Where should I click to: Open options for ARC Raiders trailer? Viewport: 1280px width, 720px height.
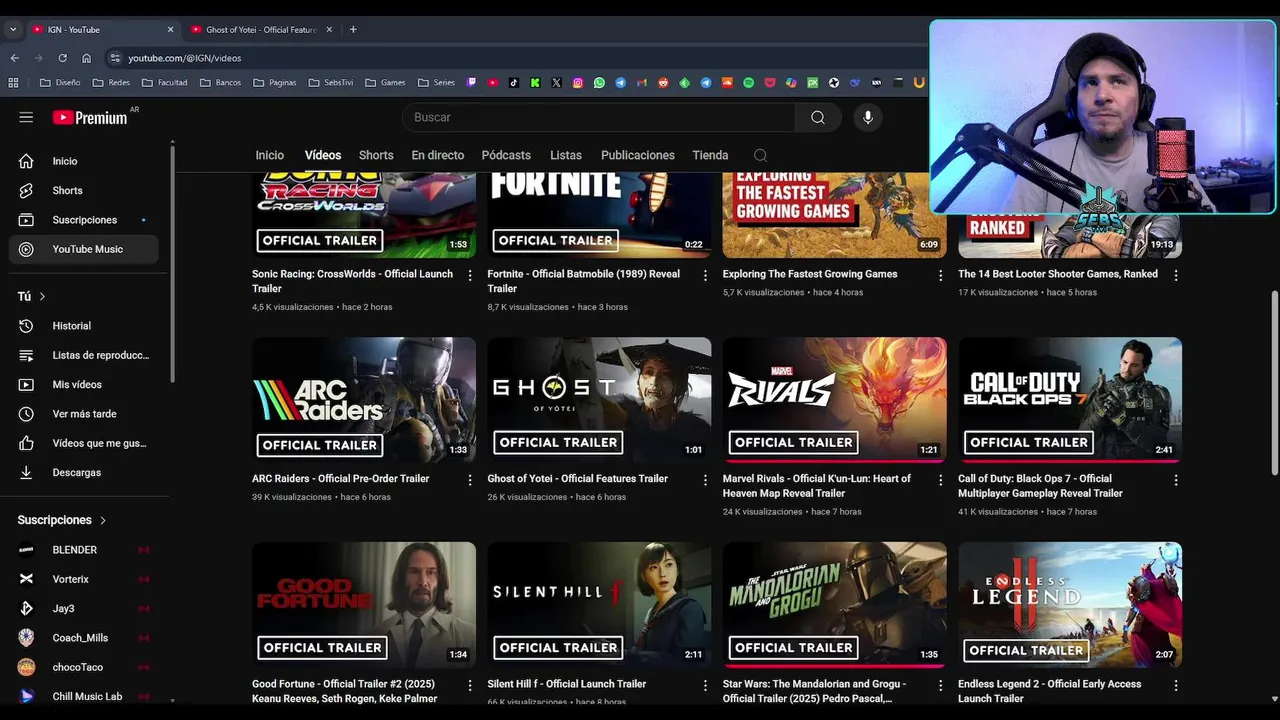point(470,480)
